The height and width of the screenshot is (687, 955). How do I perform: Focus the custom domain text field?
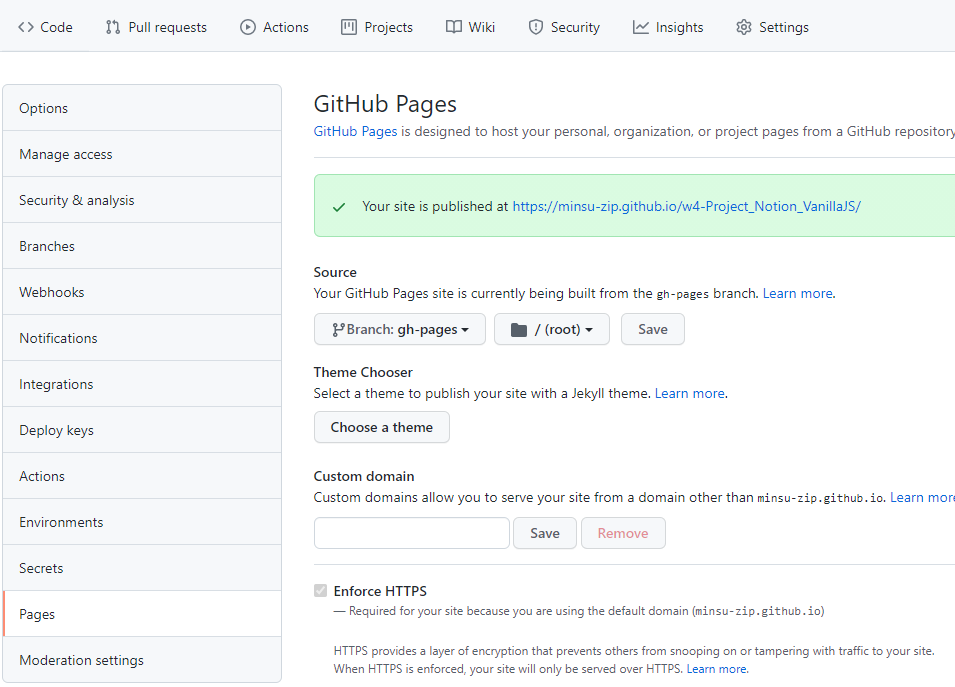point(412,533)
